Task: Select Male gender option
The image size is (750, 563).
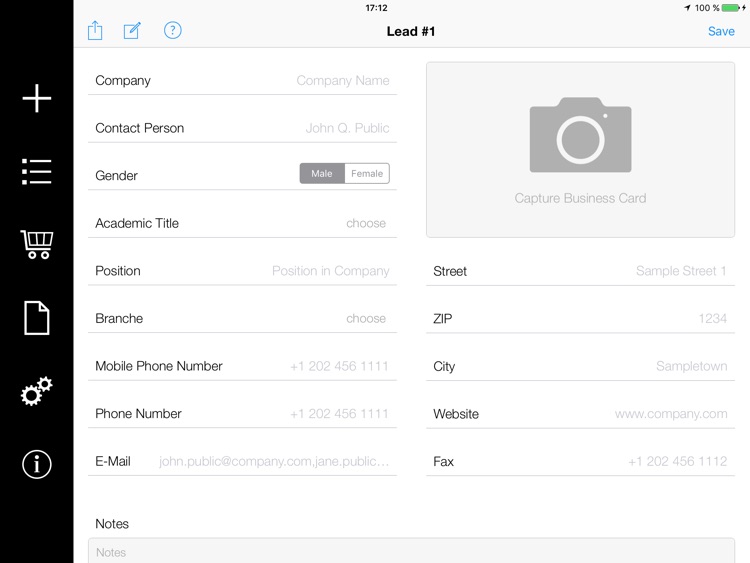Action: [x=322, y=174]
